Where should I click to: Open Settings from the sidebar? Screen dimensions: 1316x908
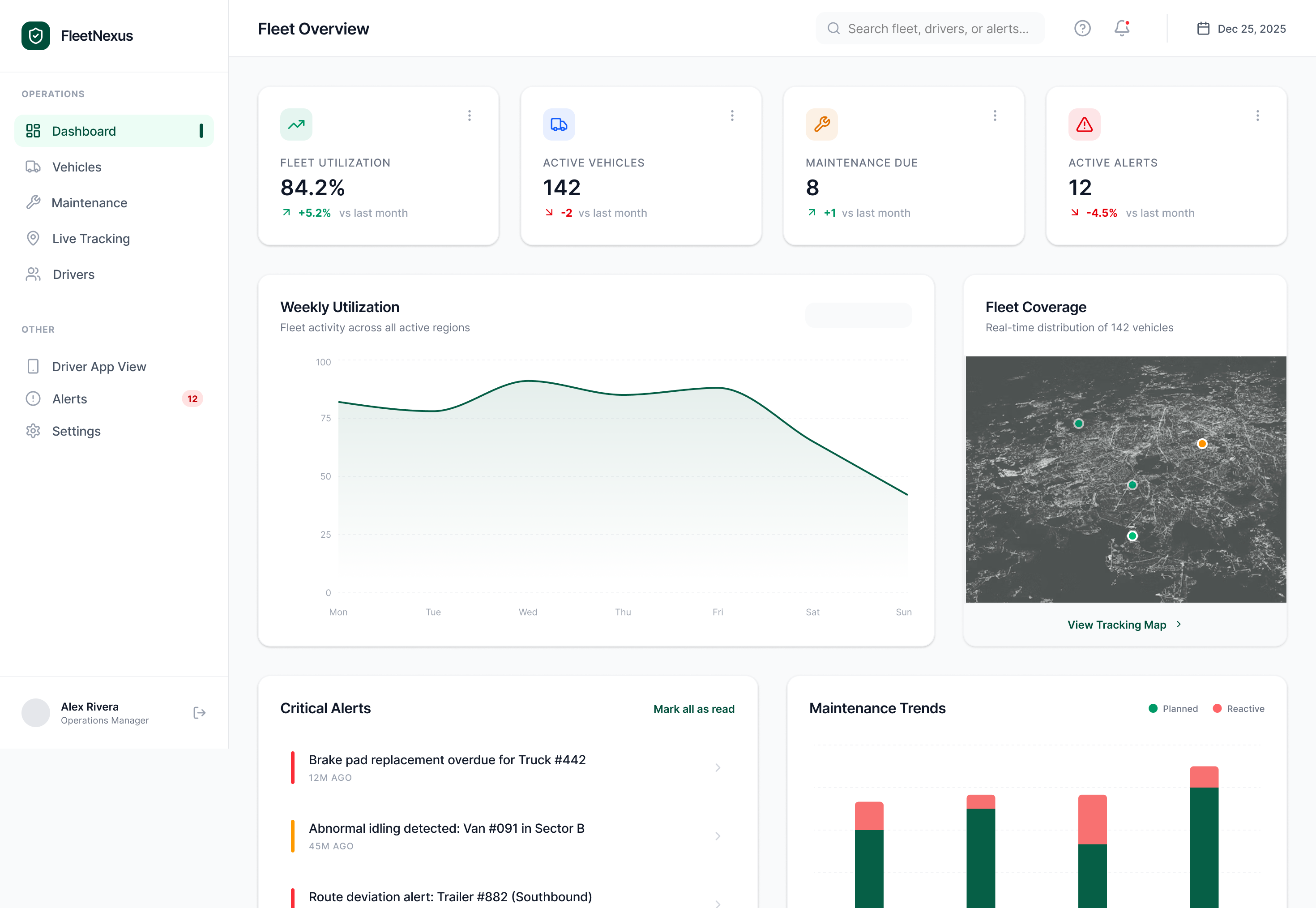(x=76, y=431)
